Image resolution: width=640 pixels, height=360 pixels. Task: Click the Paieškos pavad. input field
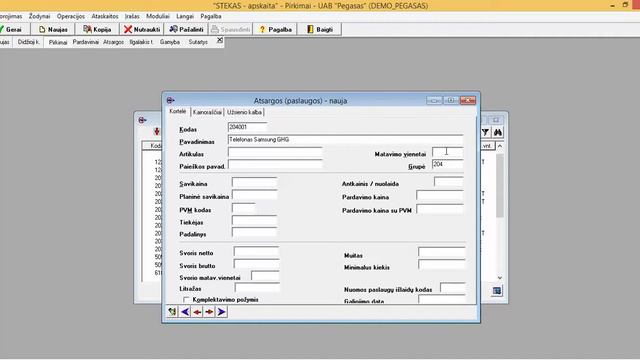275,164
